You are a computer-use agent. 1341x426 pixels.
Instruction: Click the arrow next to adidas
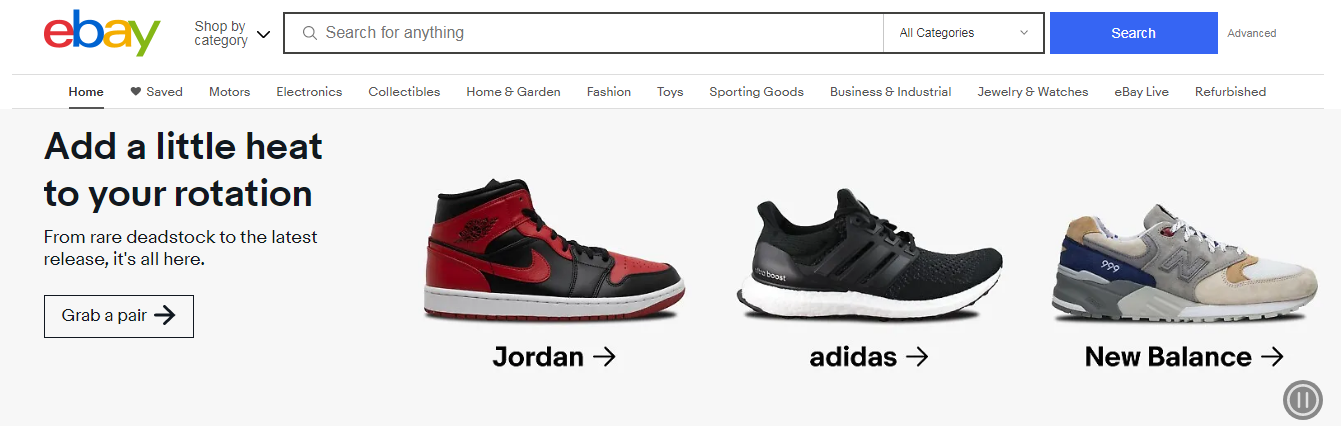pyautogui.click(x=917, y=356)
